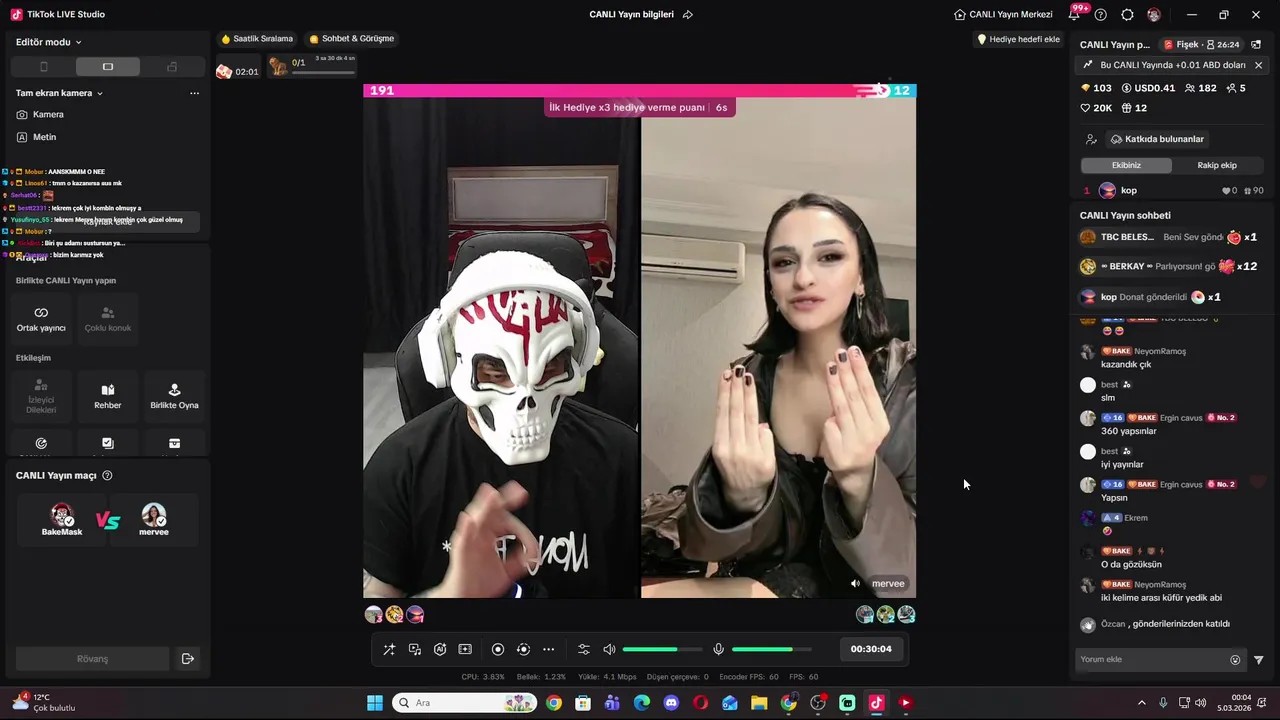Select the kop contributor row
The height and width of the screenshot is (720, 1280).
[x=1173, y=190]
